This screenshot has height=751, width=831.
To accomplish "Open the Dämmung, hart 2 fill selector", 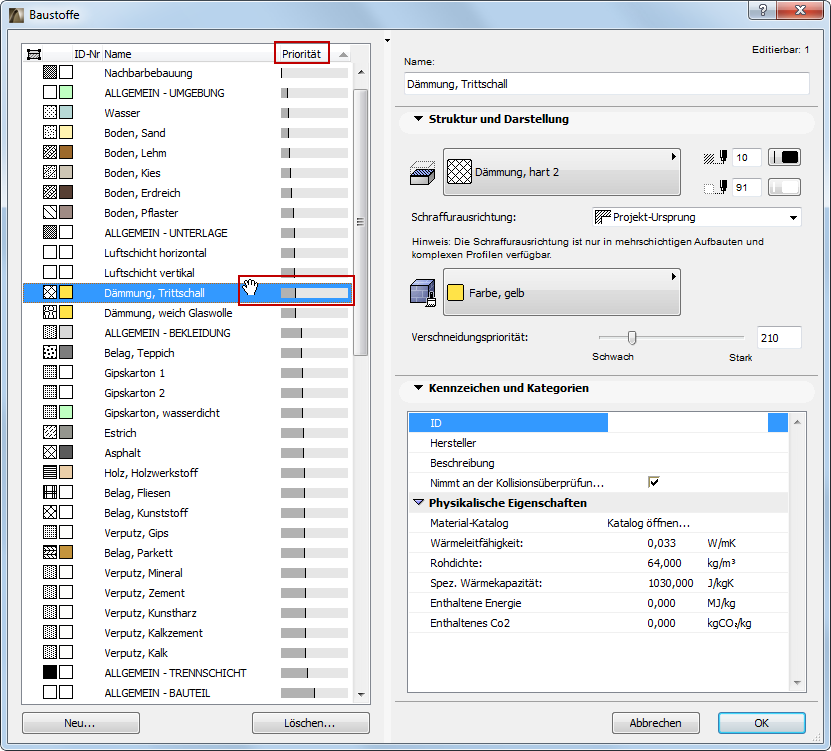I will click(x=562, y=172).
